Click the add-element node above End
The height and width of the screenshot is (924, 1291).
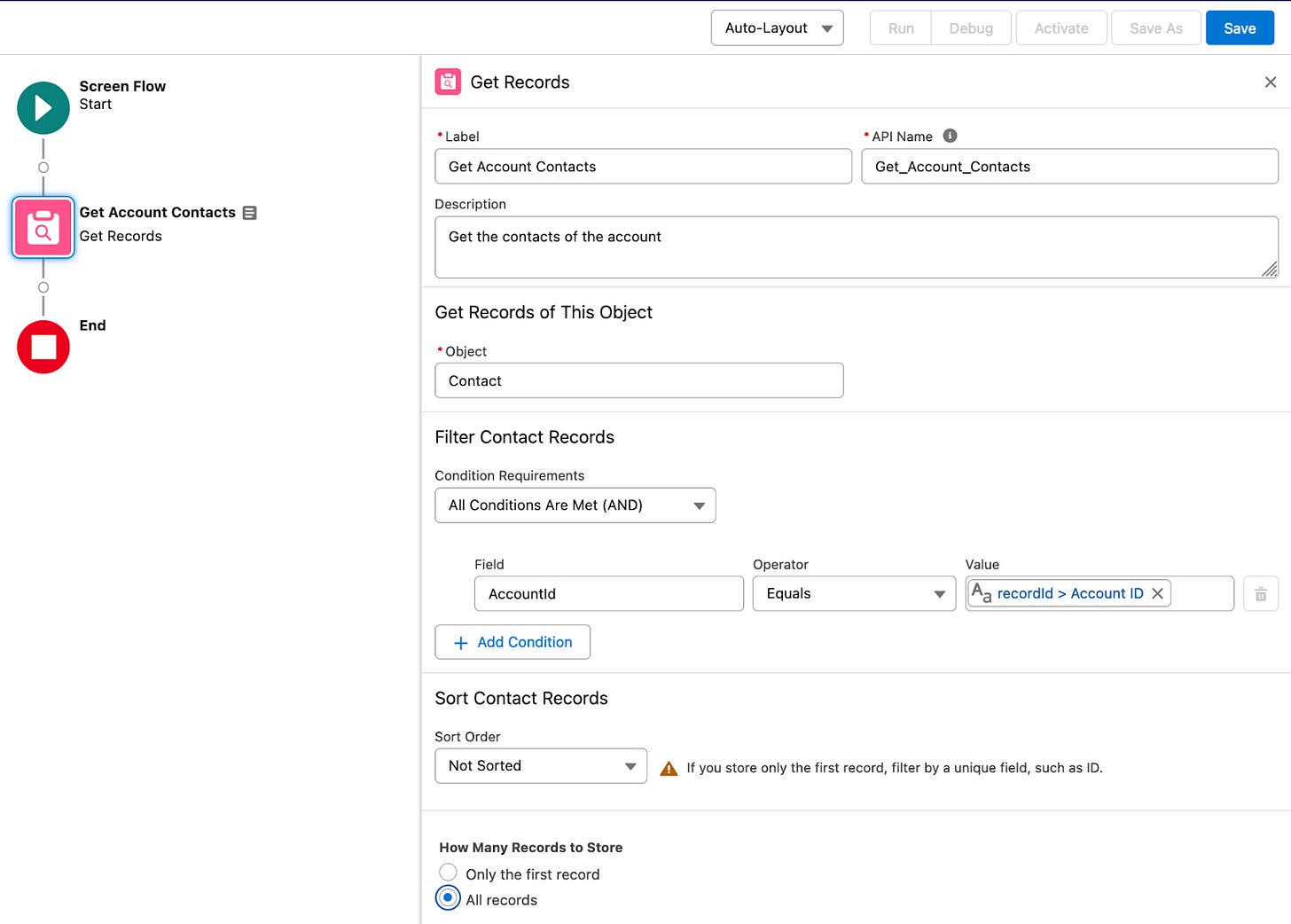pyautogui.click(x=43, y=287)
